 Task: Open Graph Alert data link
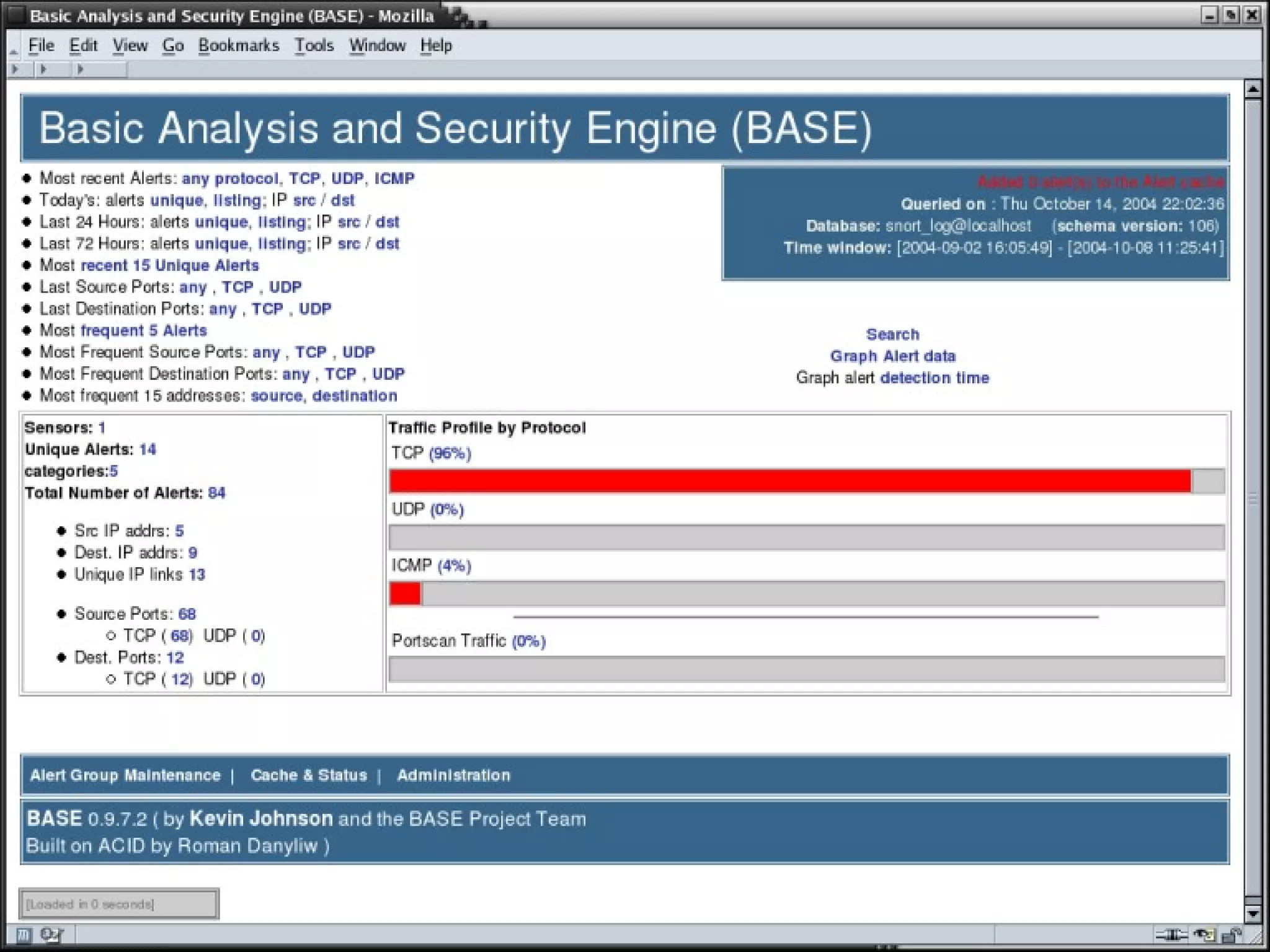(x=892, y=356)
